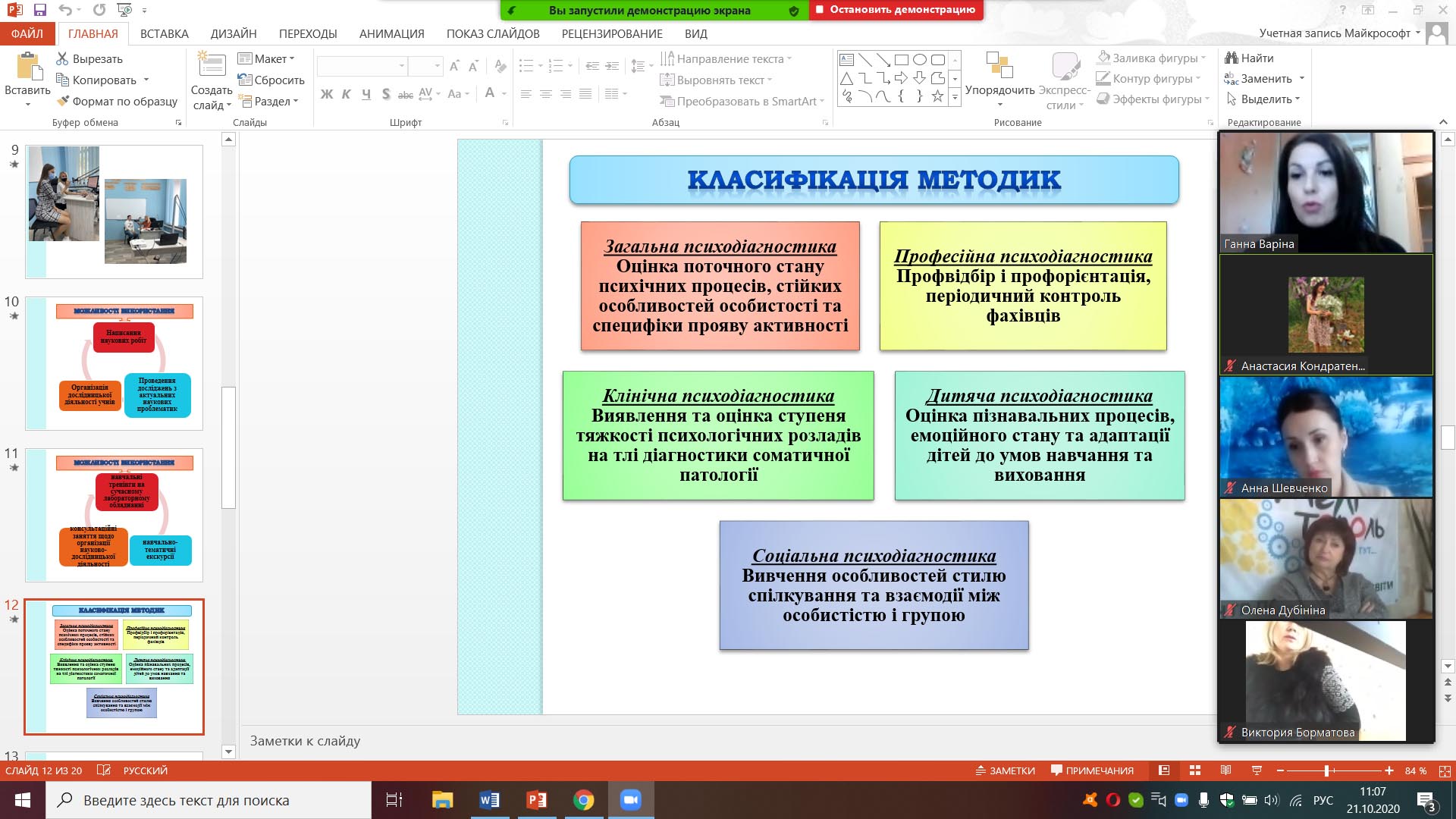
Task: Open the Animation (АНИМАЦИЯ) ribbon tab
Action: (391, 34)
